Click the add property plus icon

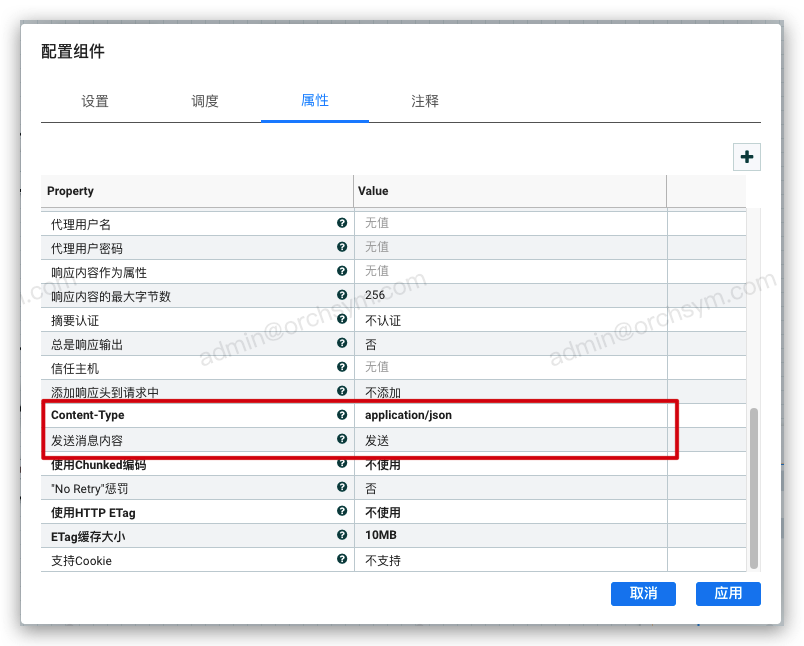(x=747, y=157)
